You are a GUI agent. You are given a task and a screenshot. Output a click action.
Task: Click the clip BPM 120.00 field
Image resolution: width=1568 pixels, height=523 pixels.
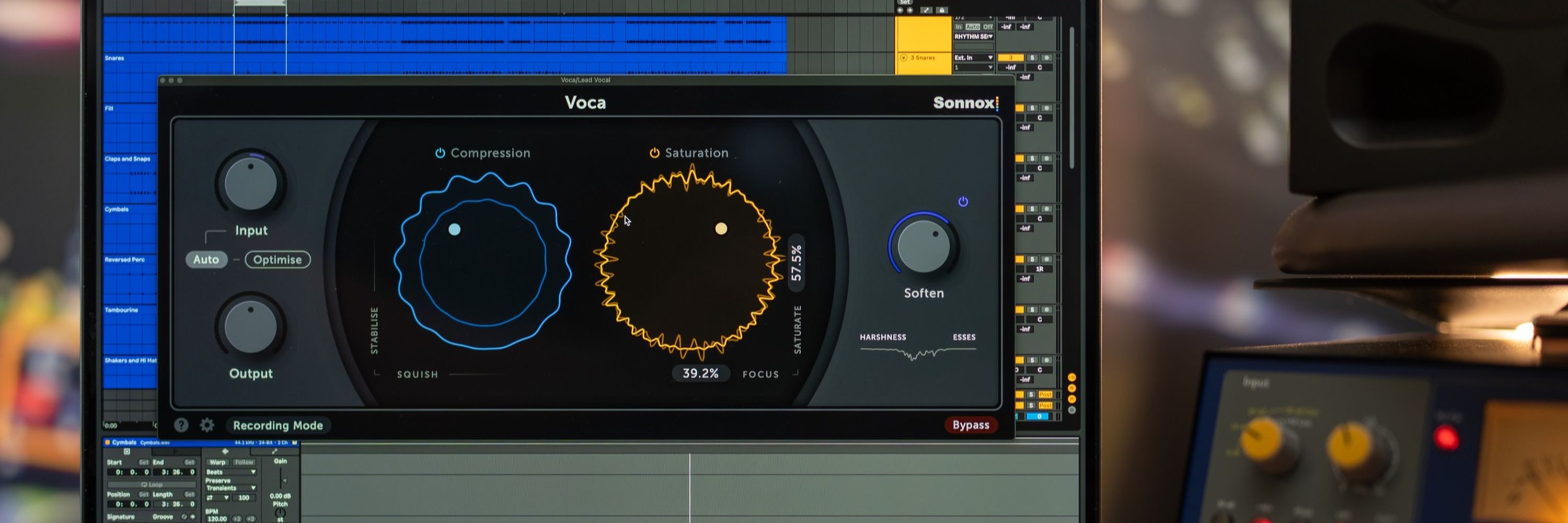(217, 519)
